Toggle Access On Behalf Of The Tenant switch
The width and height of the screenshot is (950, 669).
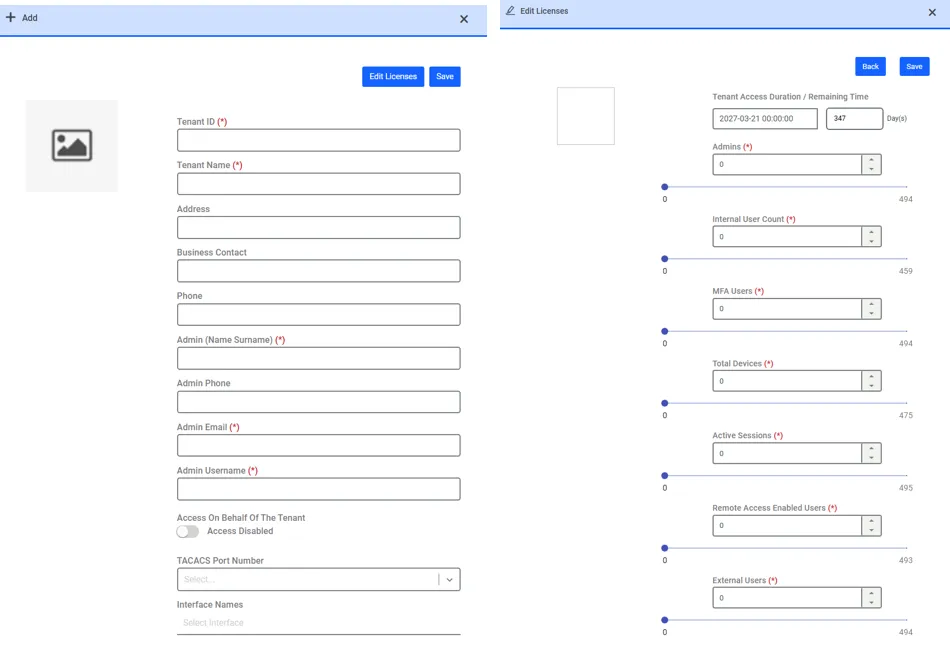[188, 531]
